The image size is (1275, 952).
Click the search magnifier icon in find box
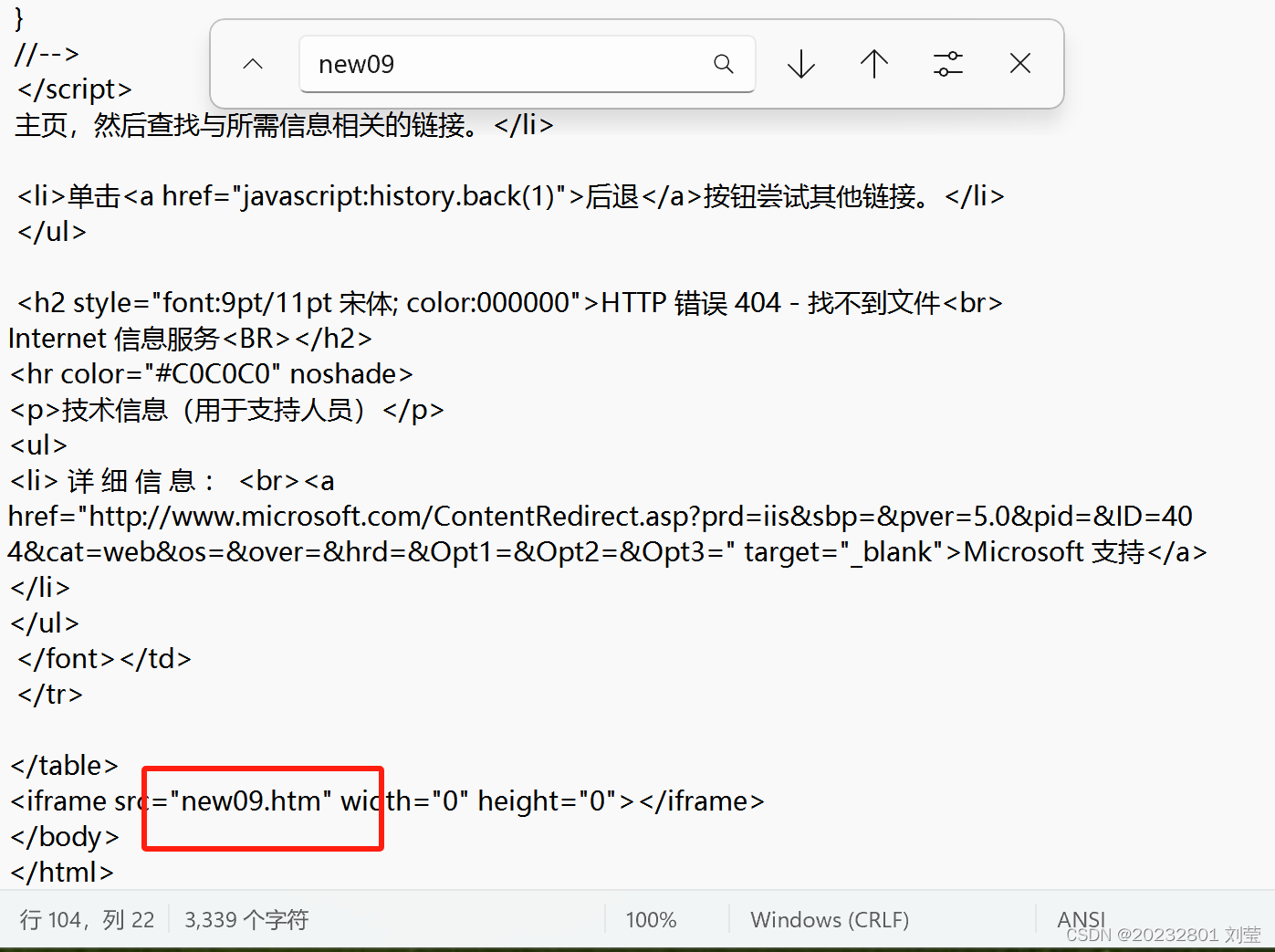[x=724, y=64]
